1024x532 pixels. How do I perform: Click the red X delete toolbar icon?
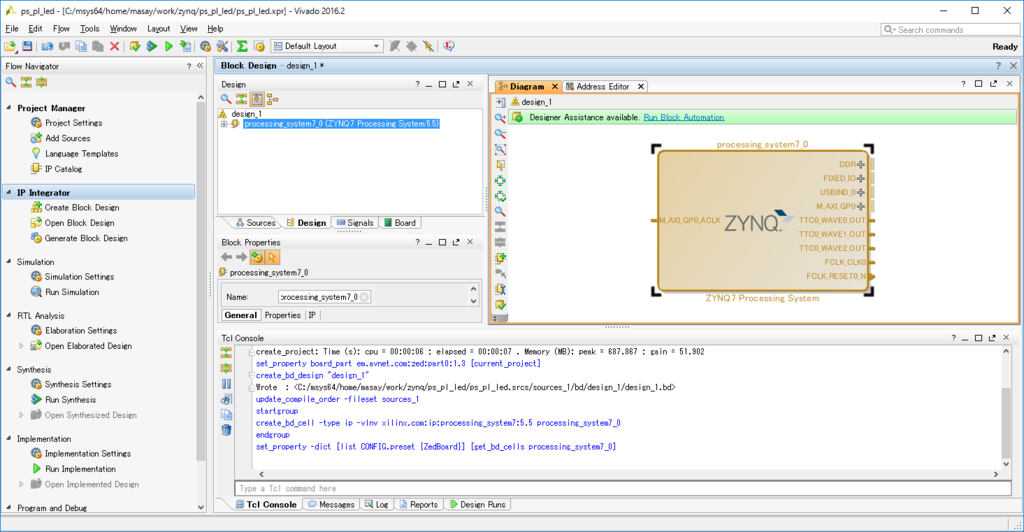pyautogui.click(x=114, y=46)
